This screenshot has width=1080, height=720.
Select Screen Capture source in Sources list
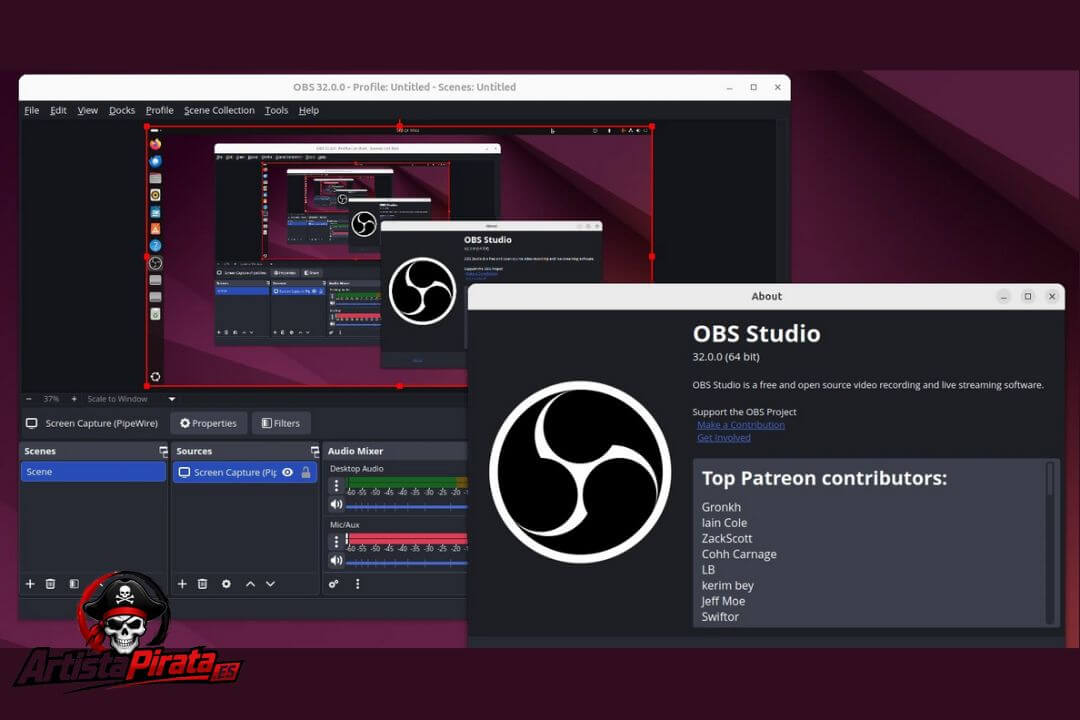tap(245, 472)
